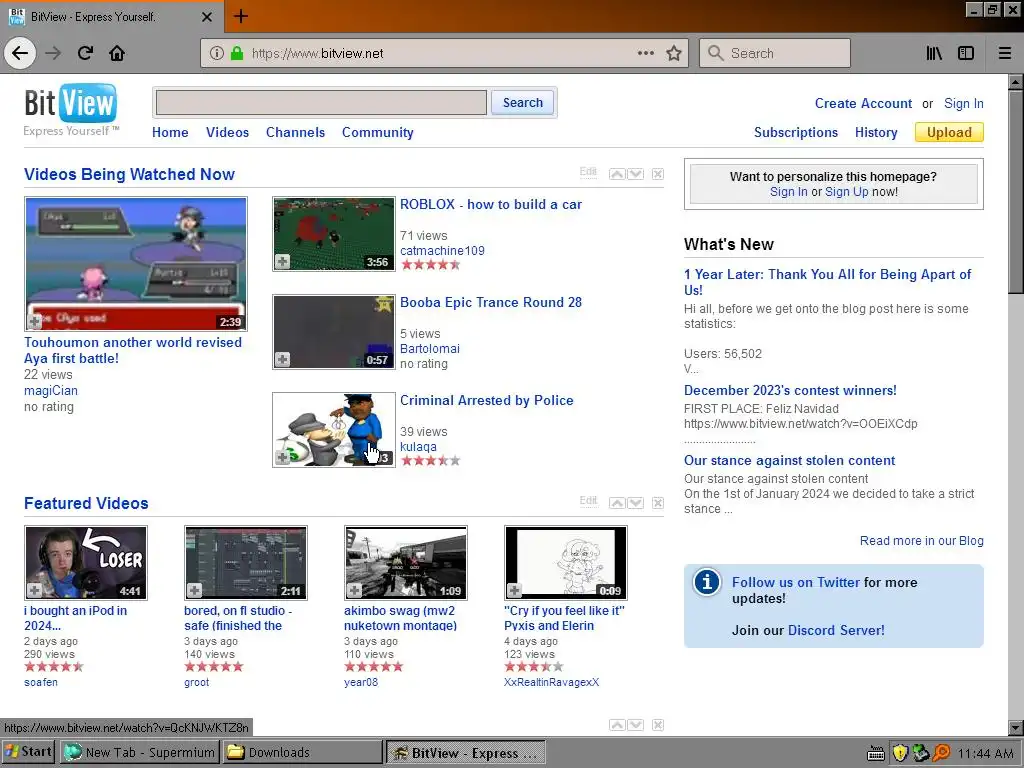
Task: Open Criminal Arrested by Police thumbnail
Action: pos(334,430)
